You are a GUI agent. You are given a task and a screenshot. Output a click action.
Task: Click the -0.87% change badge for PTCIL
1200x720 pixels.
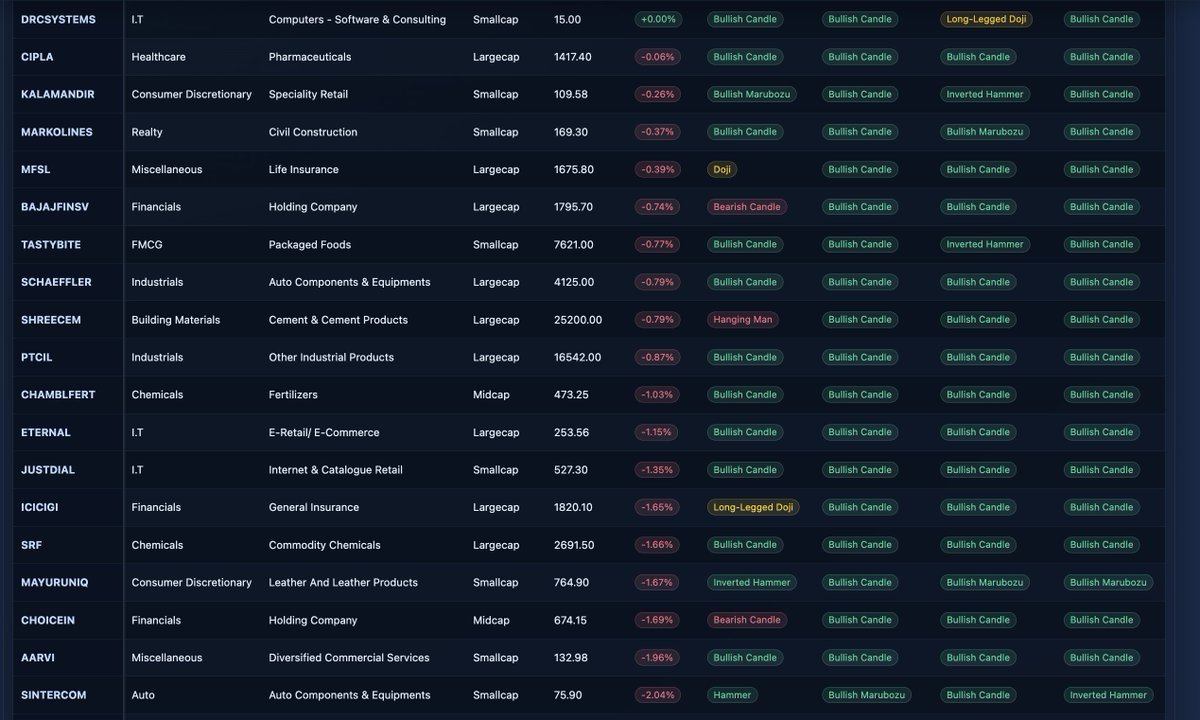click(x=658, y=357)
